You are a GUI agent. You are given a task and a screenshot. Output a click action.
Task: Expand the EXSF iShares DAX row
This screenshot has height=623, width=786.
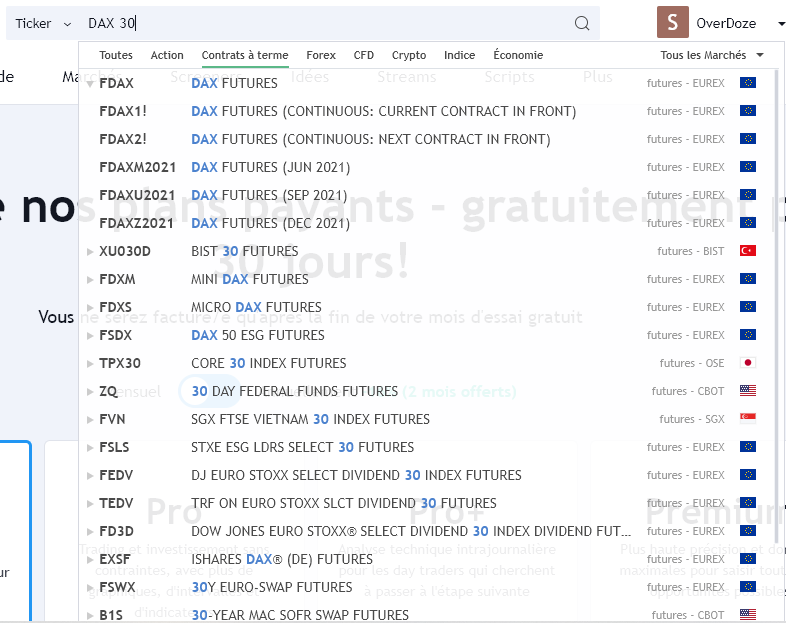tap(90, 560)
